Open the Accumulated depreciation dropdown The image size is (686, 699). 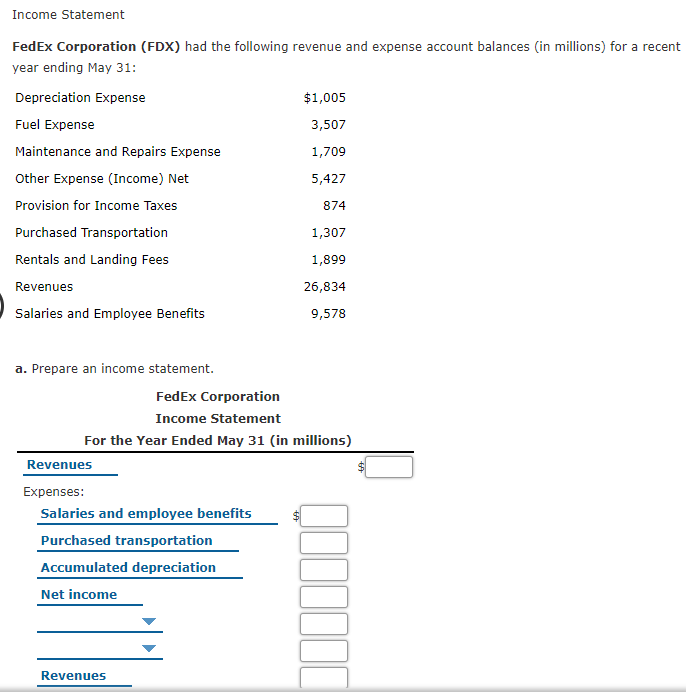click(140, 568)
